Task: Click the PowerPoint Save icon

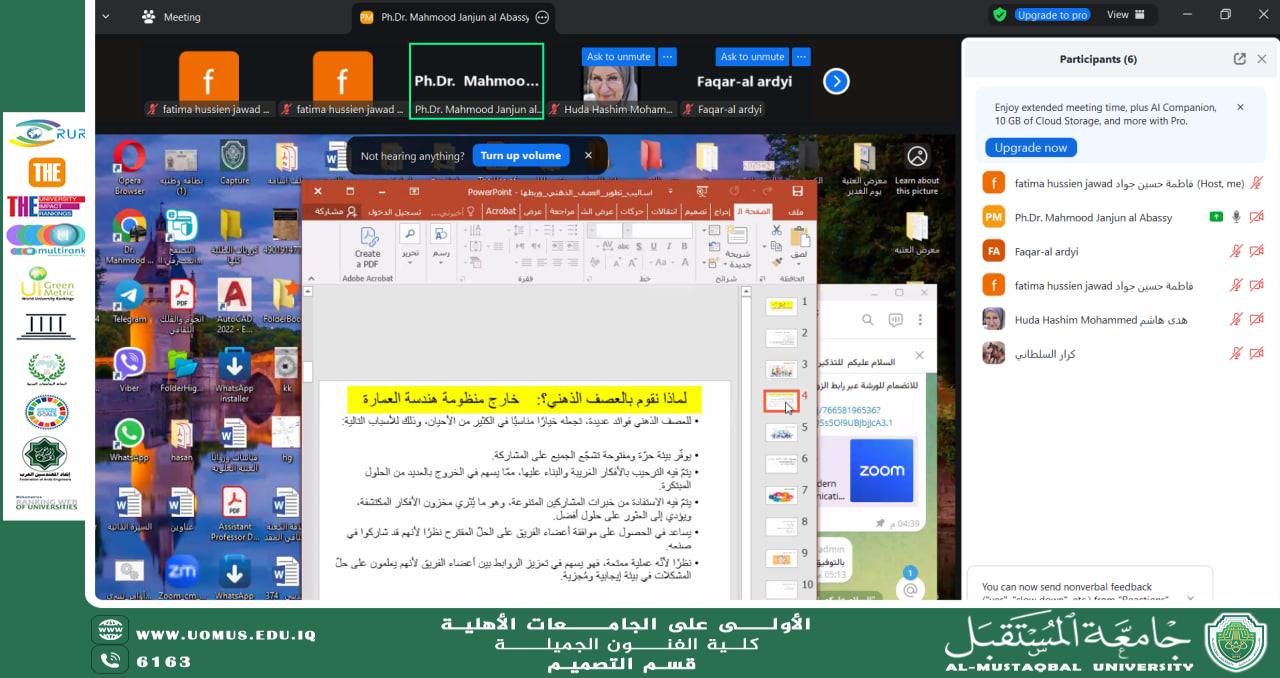Action: pos(797,191)
